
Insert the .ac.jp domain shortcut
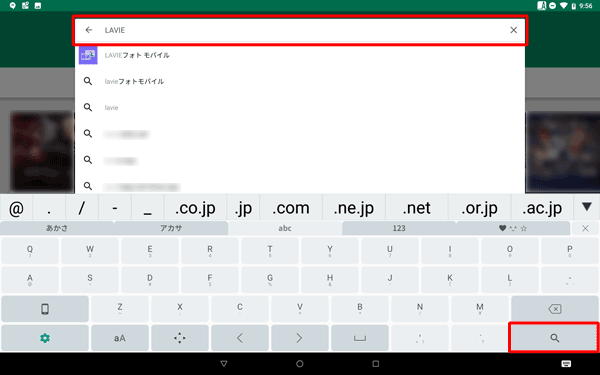coord(542,208)
